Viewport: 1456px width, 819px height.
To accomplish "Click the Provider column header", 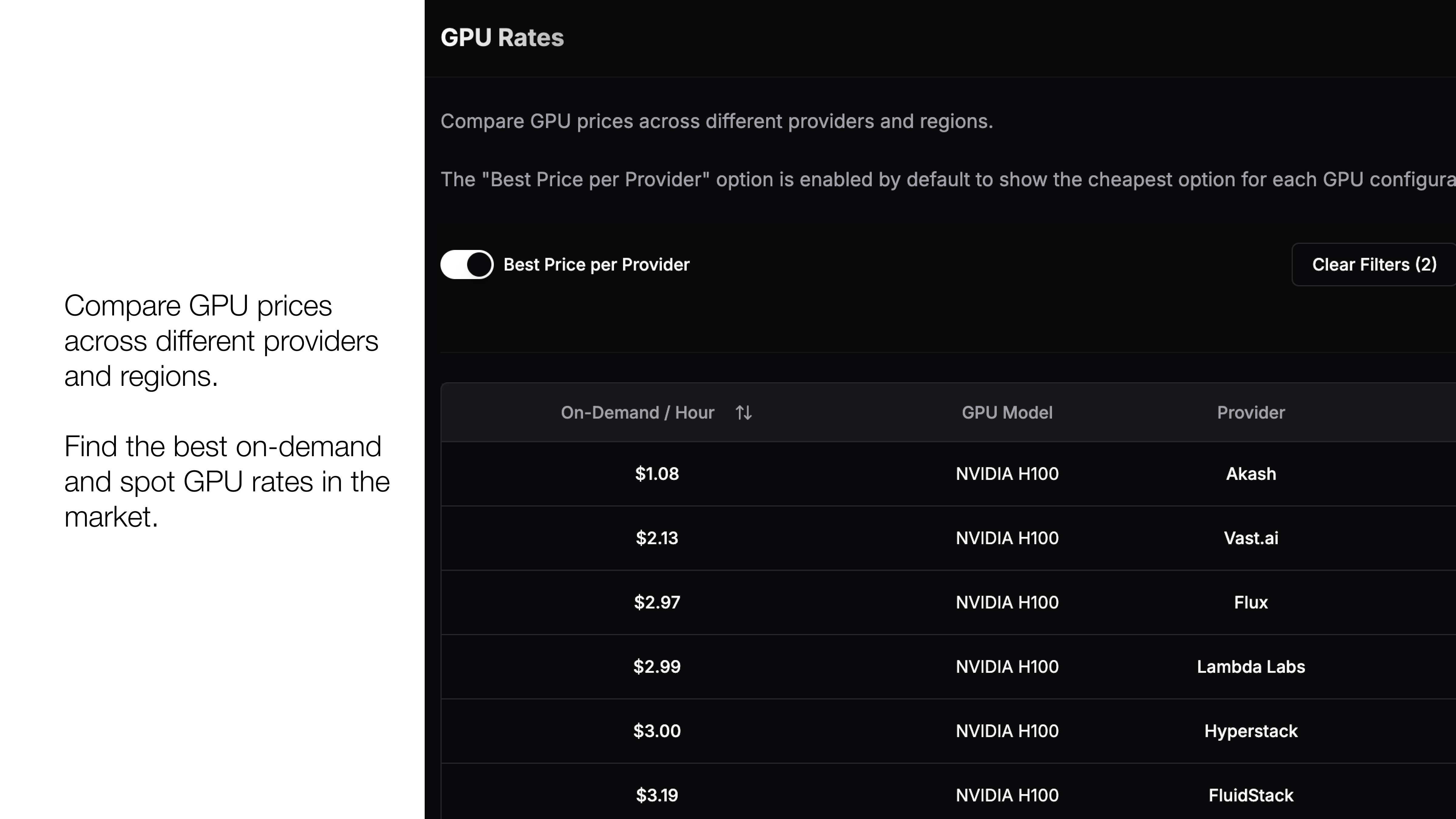I will tap(1250, 413).
